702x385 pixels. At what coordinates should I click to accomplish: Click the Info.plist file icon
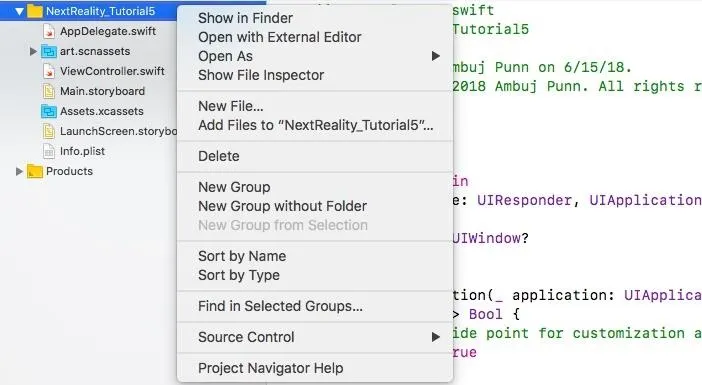(49, 151)
